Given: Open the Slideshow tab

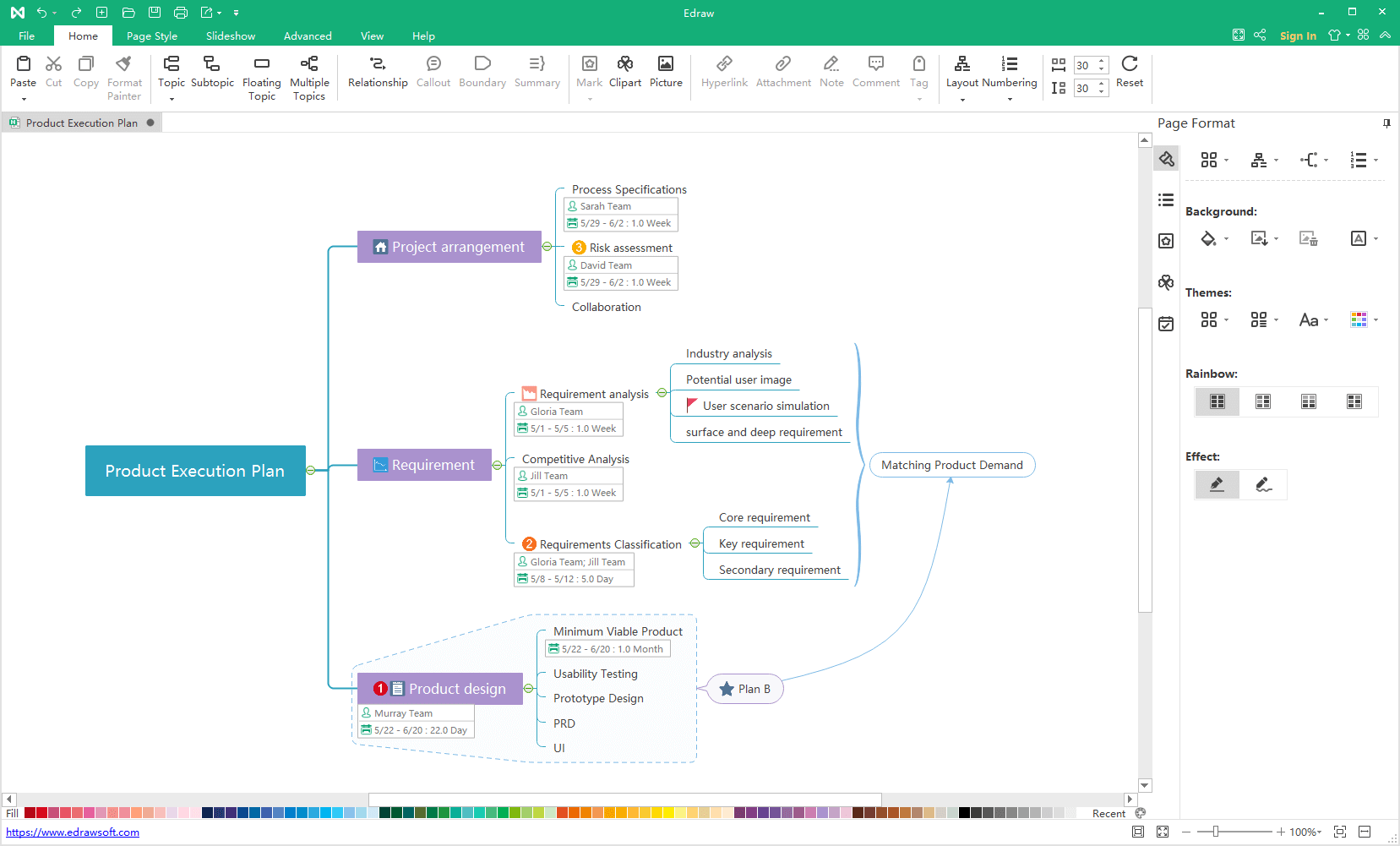Looking at the screenshot, I should click(x=231, y=36).
